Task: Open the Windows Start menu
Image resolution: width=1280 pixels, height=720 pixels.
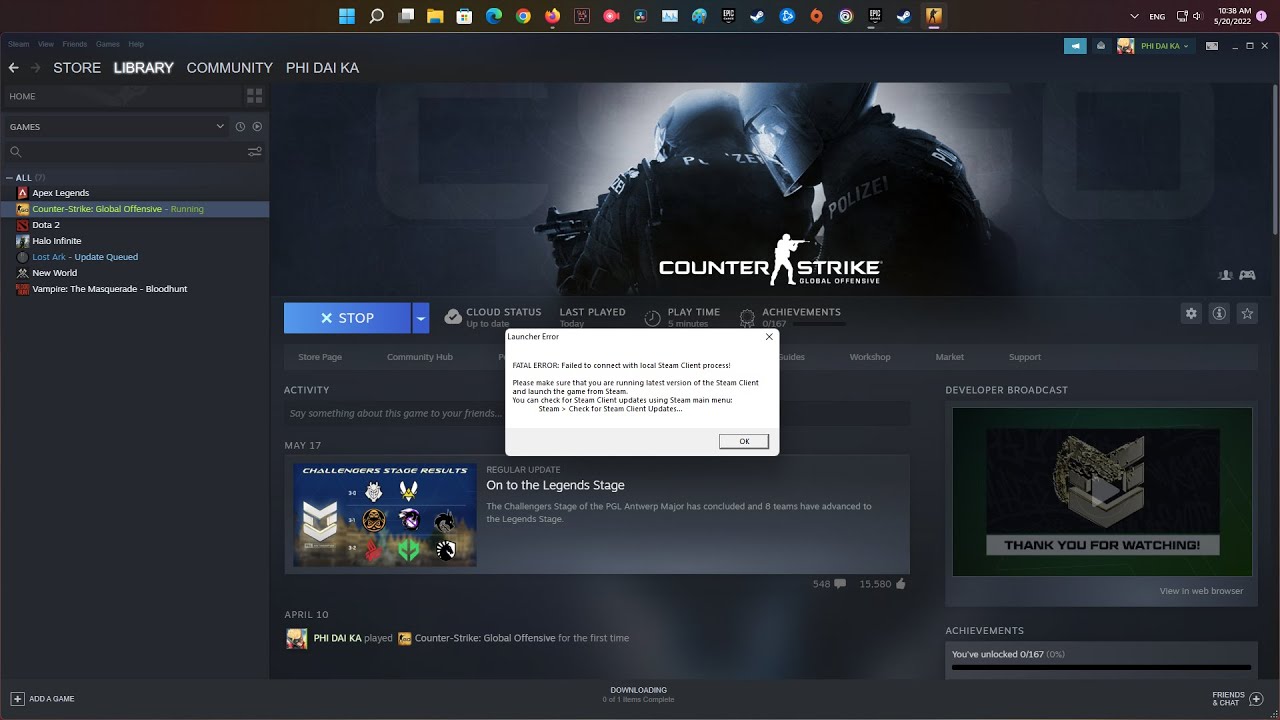Action: pos(347,16)
